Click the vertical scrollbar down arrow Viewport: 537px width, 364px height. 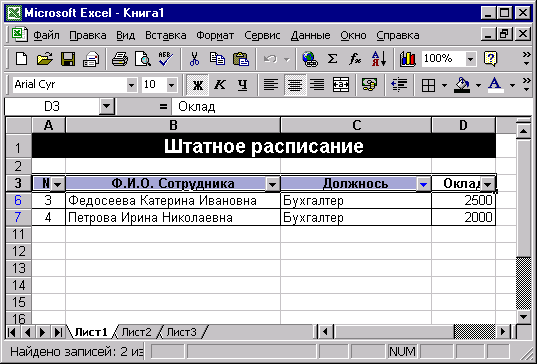[x=524, y=317]
